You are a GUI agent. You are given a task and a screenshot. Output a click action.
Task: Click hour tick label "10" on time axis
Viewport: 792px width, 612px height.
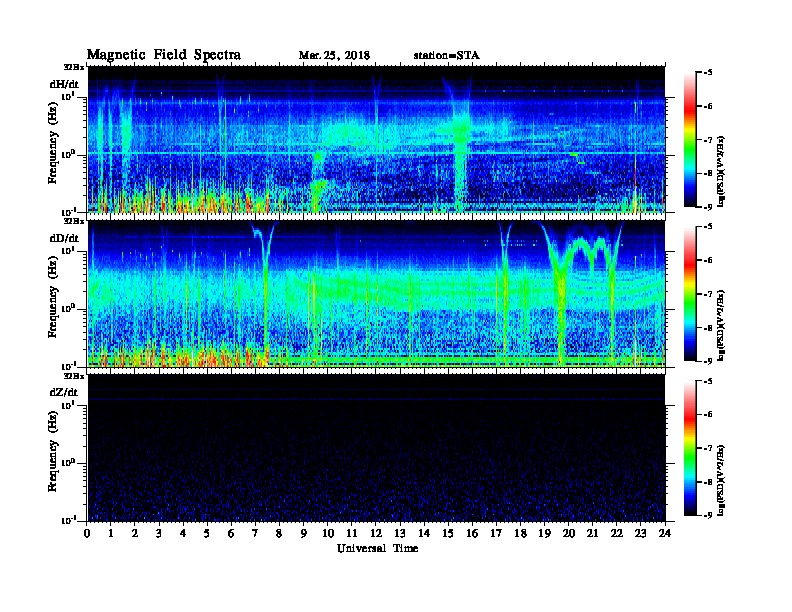[x=328, y=533]
